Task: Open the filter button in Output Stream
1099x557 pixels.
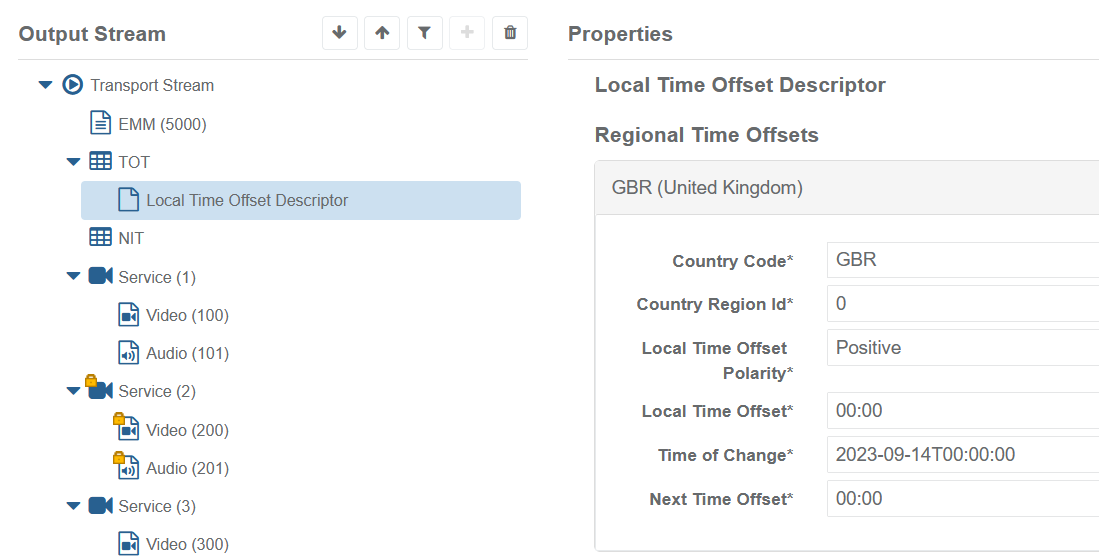Action: pos(424,33)
